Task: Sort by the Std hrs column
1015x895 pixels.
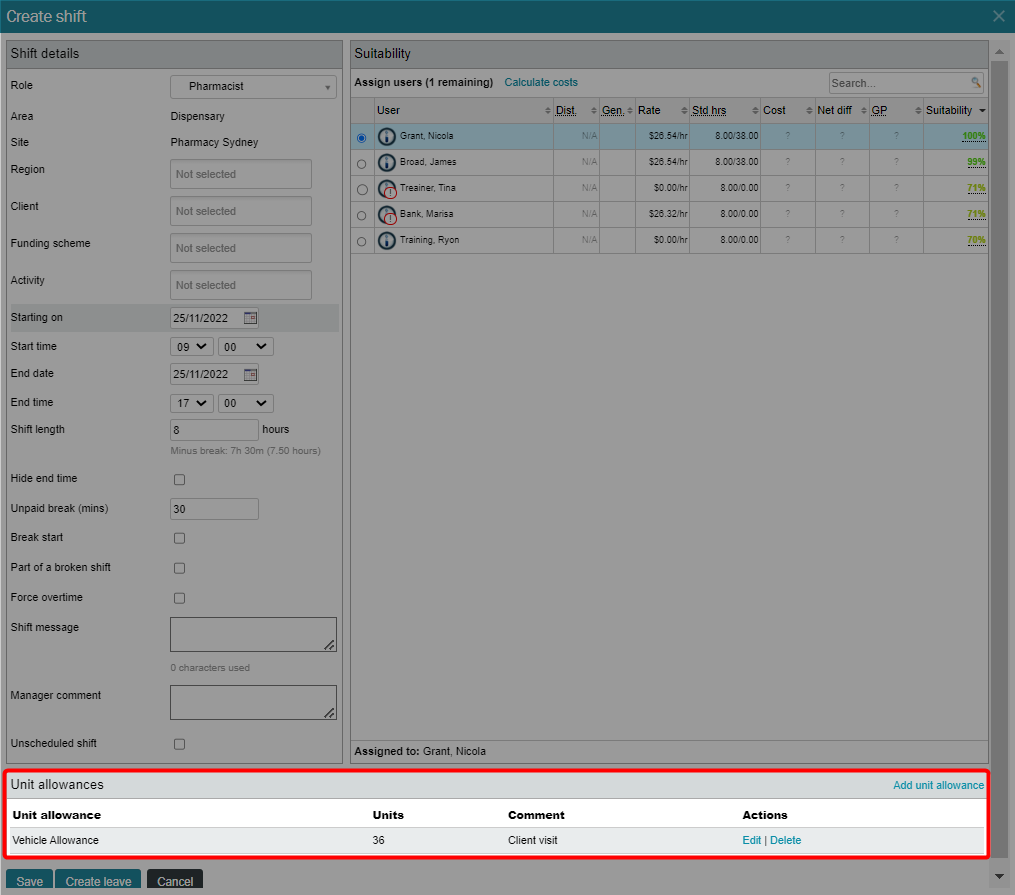Action: pyautogui.click(x=725, y=111)
